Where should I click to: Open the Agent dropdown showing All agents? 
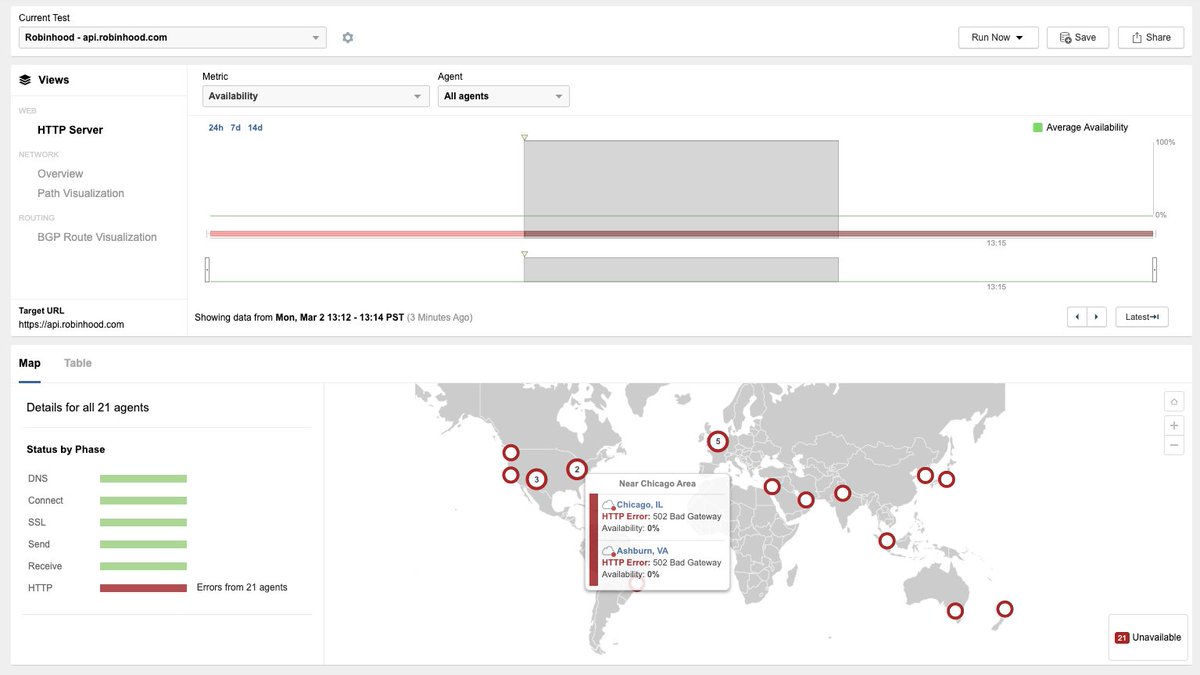[504, 96]
